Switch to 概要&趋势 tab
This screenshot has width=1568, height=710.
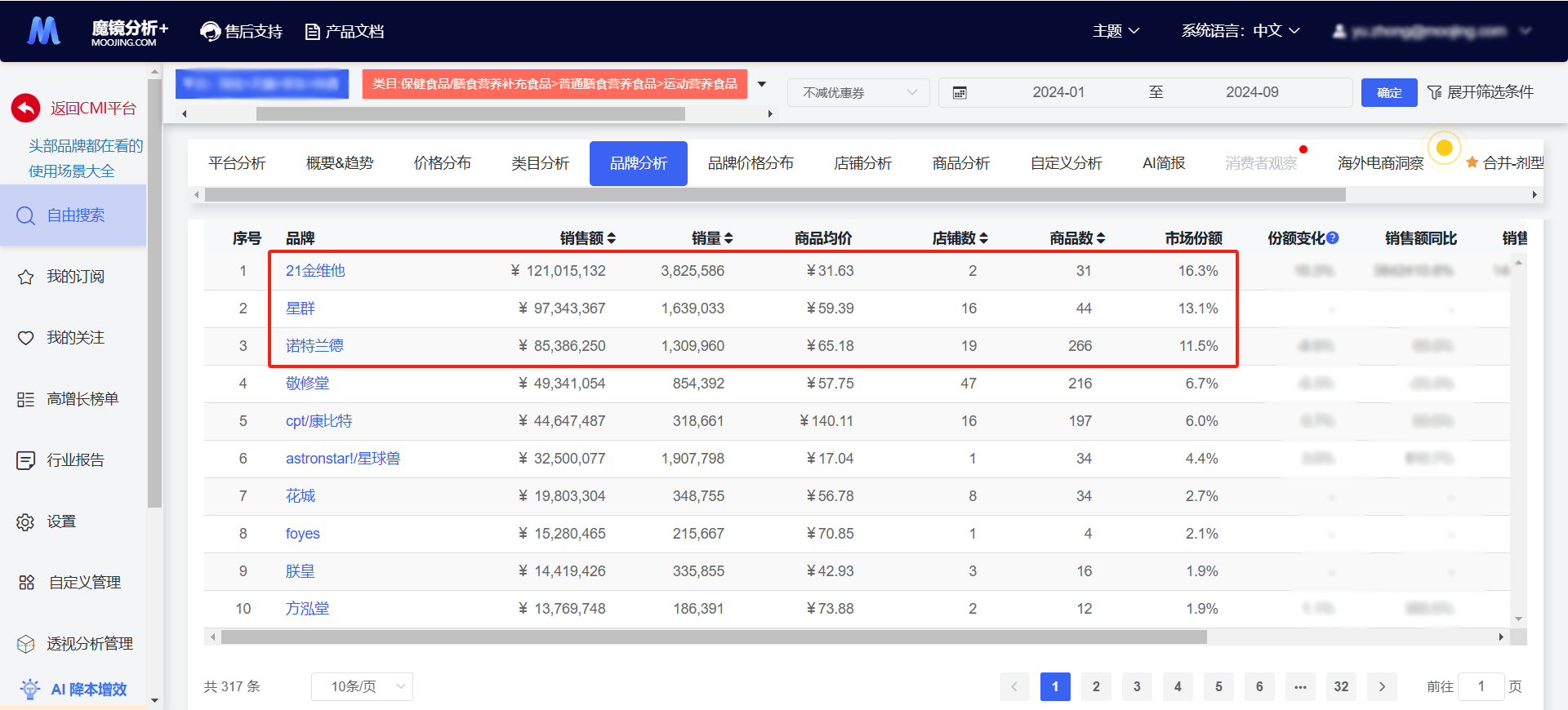coord(340,163)
